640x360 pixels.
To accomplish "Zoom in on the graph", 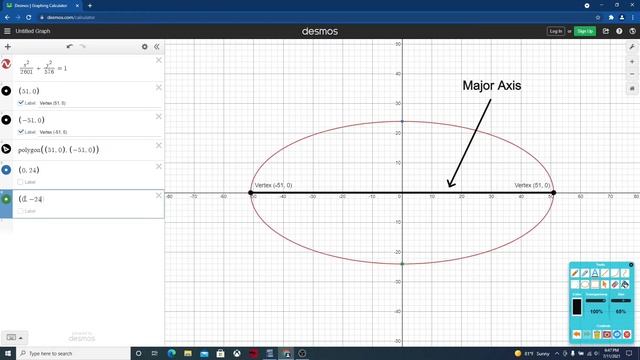I will [632, 62].
